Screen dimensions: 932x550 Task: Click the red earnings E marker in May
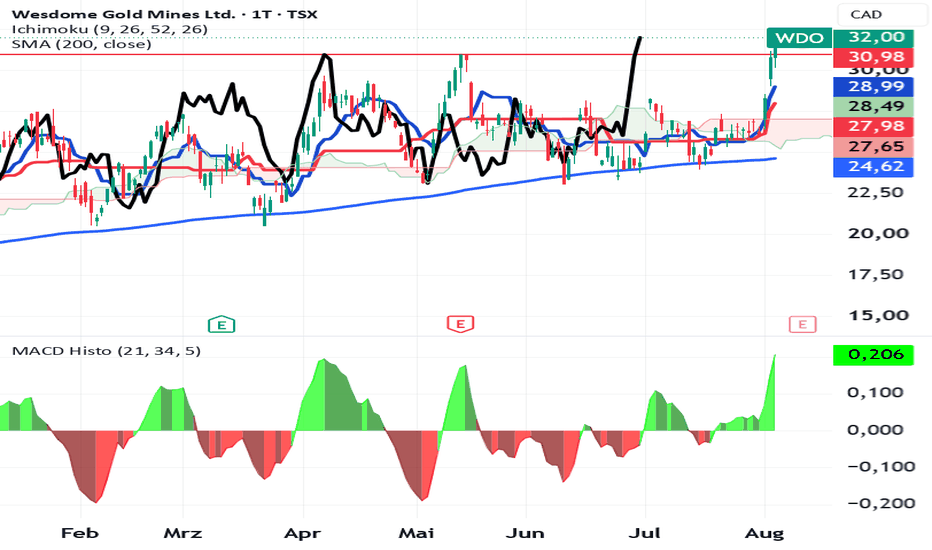(460, 324)
